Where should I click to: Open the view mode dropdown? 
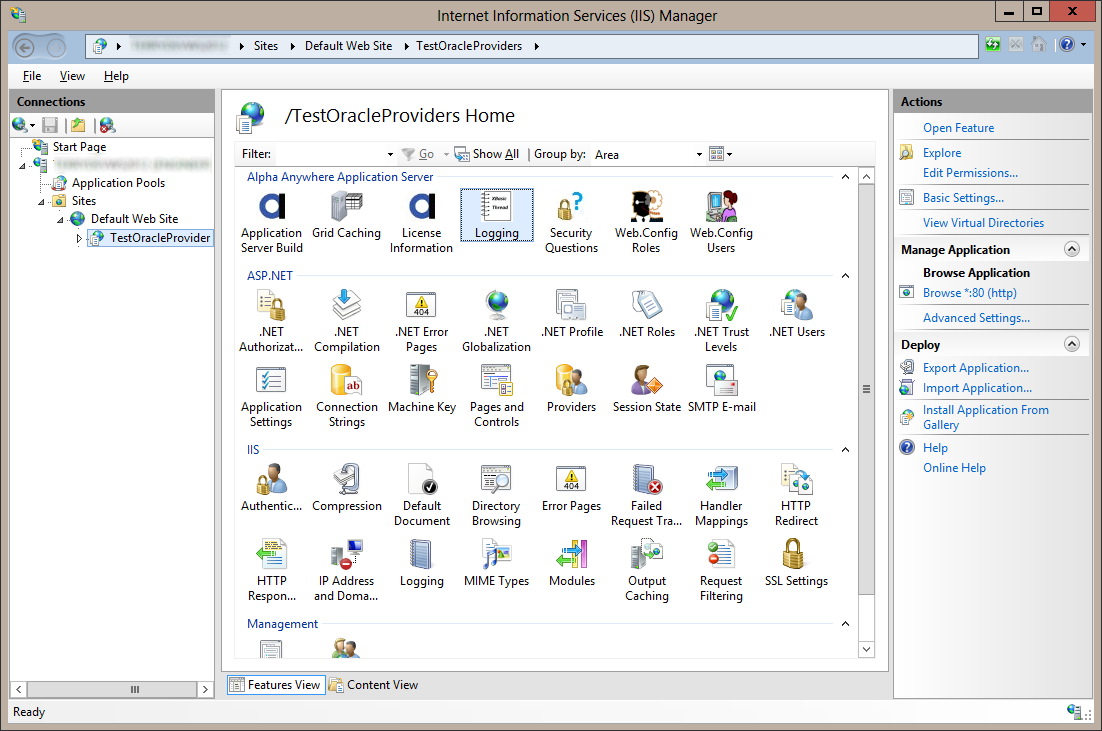pos(720,154)
